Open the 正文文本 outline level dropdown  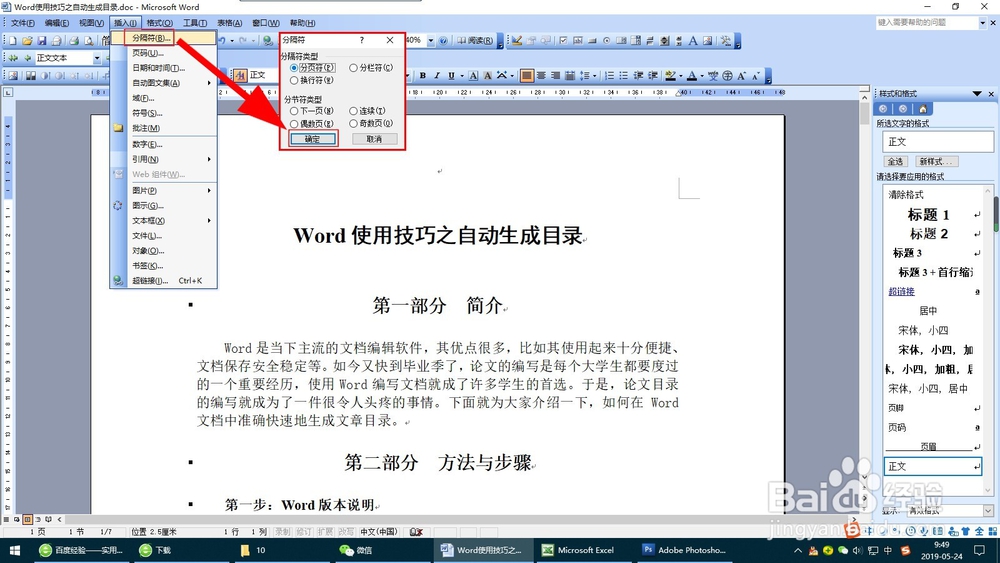97,58
